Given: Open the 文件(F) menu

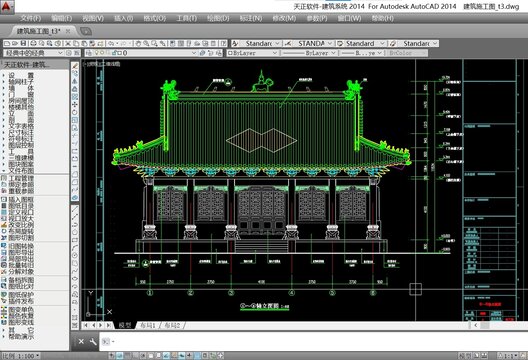Looking at the screenshot, I should click(30, 18).
